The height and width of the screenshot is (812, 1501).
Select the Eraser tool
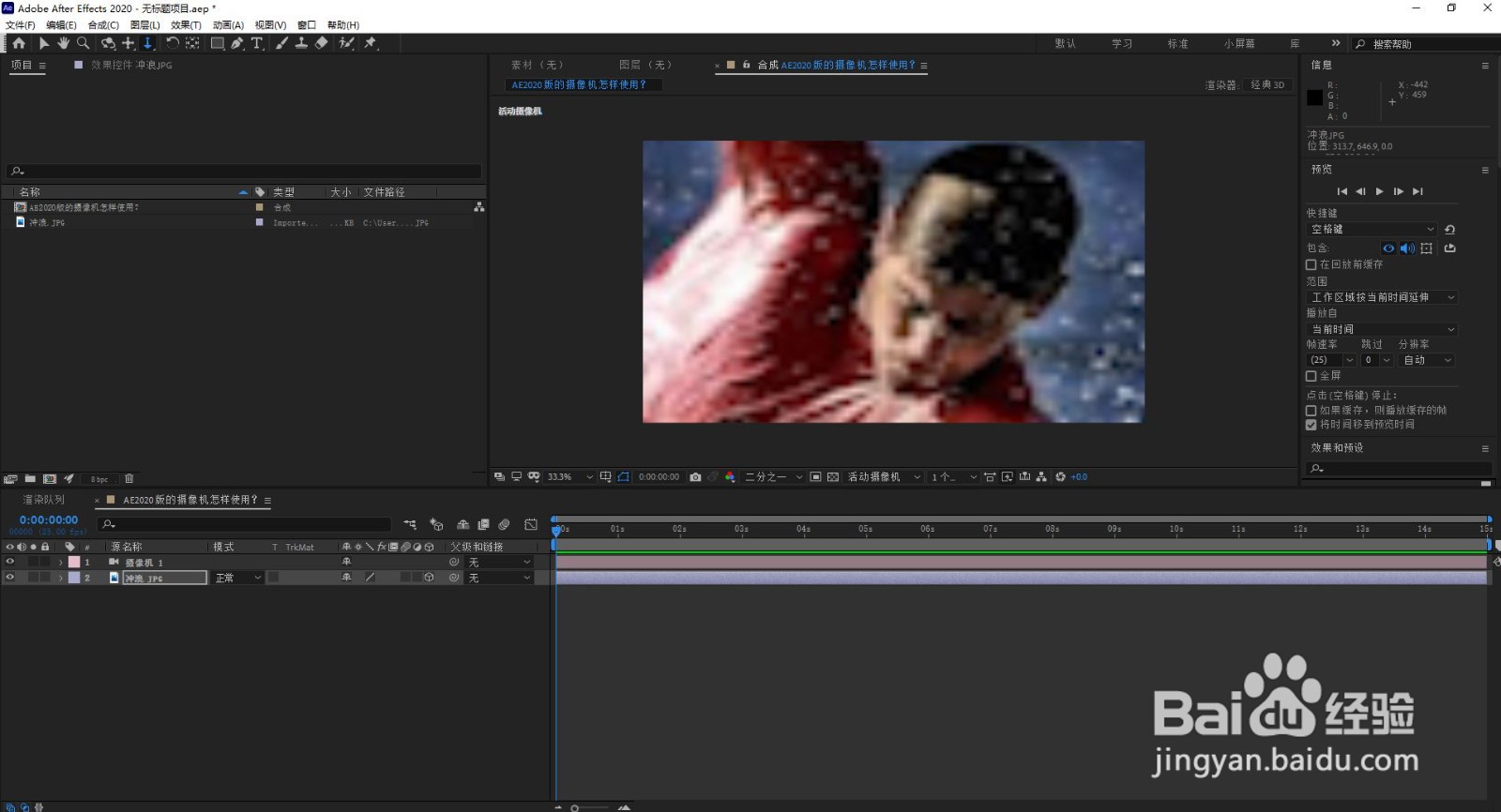[321, 43]
